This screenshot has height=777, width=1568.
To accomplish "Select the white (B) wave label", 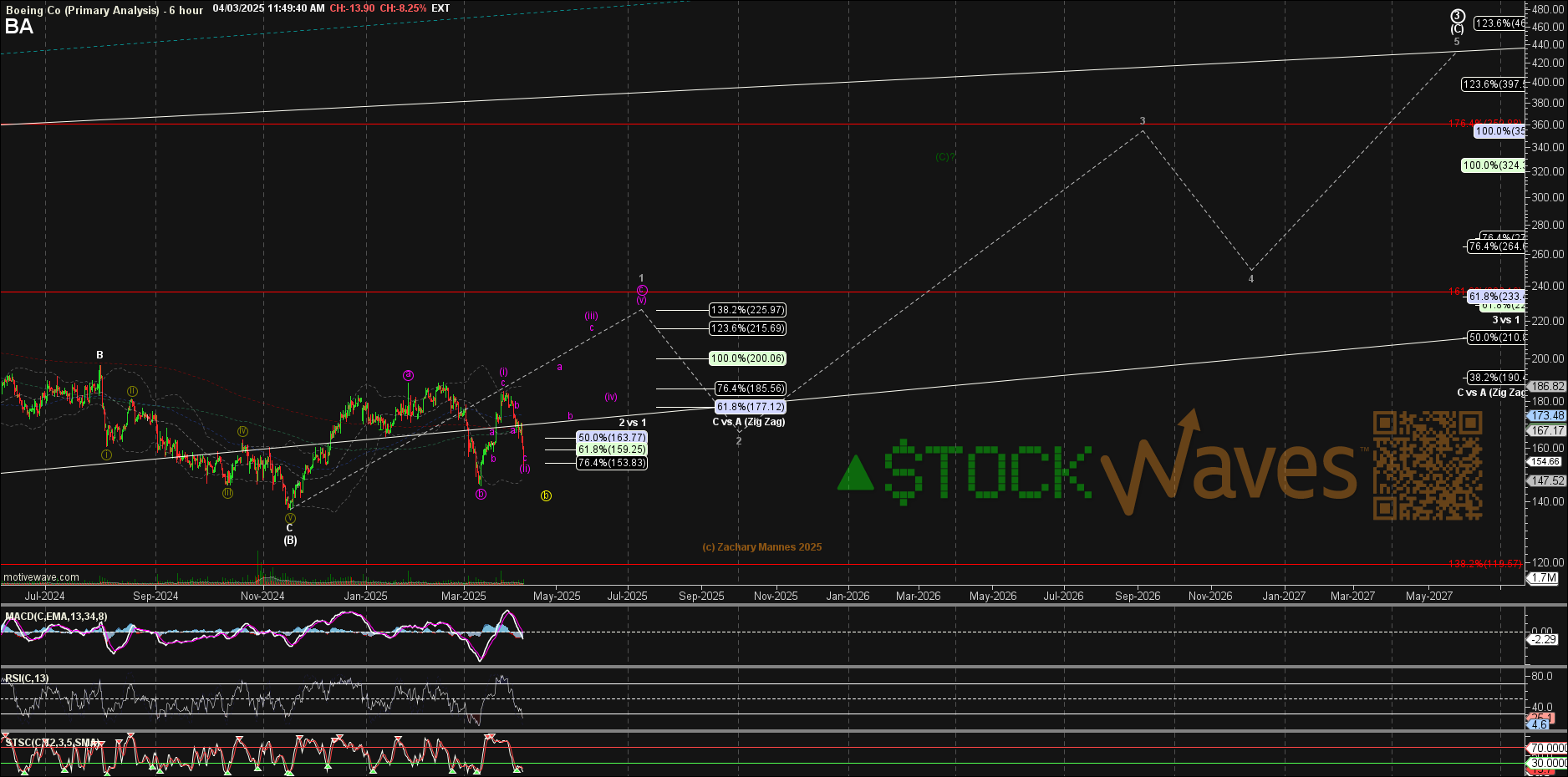I will 290,541.
